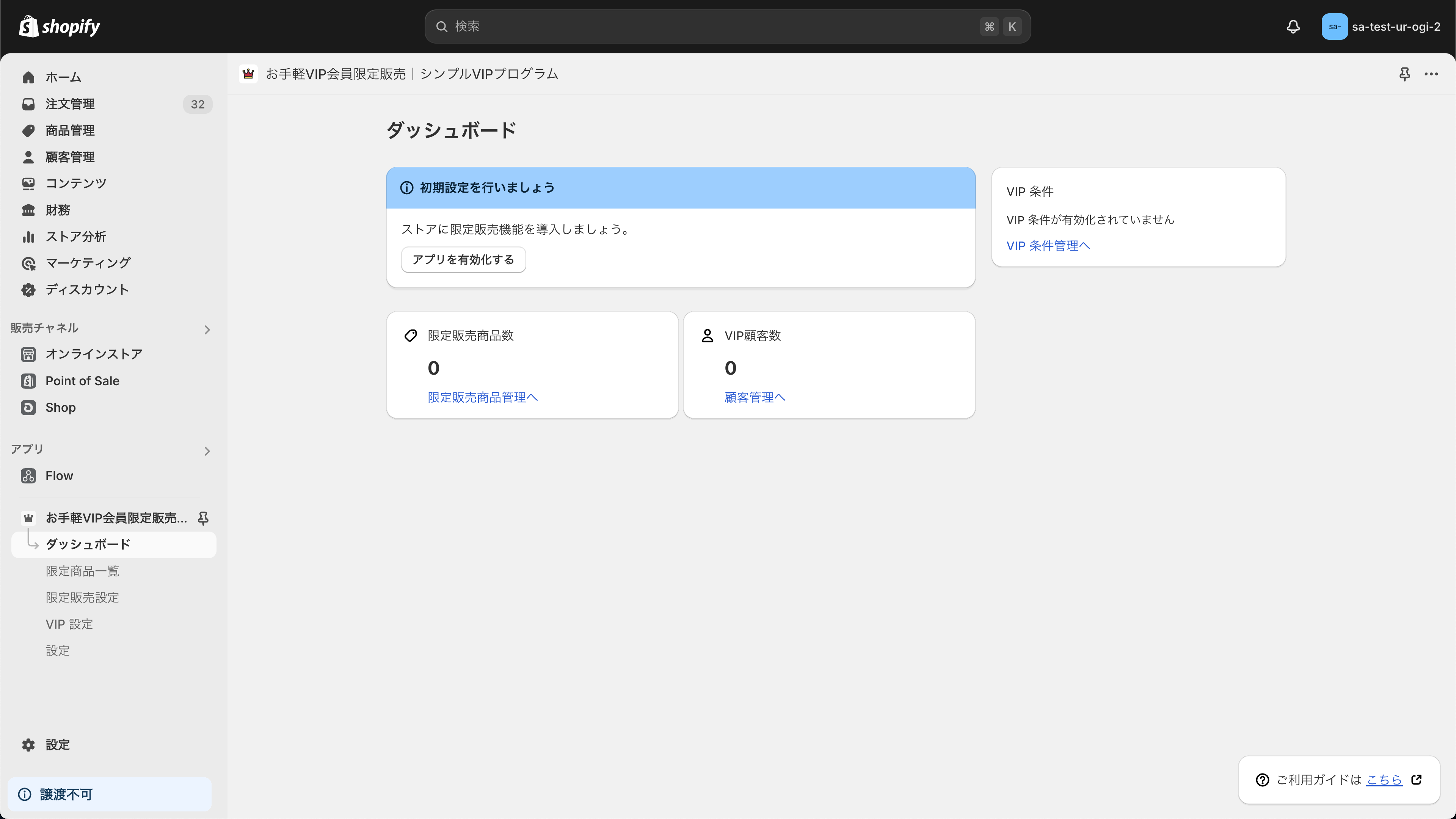The width and height of the screenshot is (1456, 819).
Task: Open ホーム from the sidebar
Action: [62, 77]
